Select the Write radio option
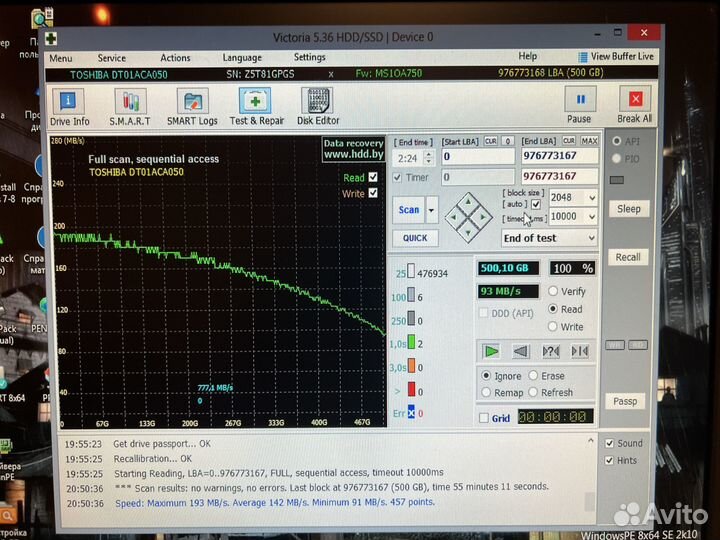This screenshot has height=540, width=720. tap(552, 326)
